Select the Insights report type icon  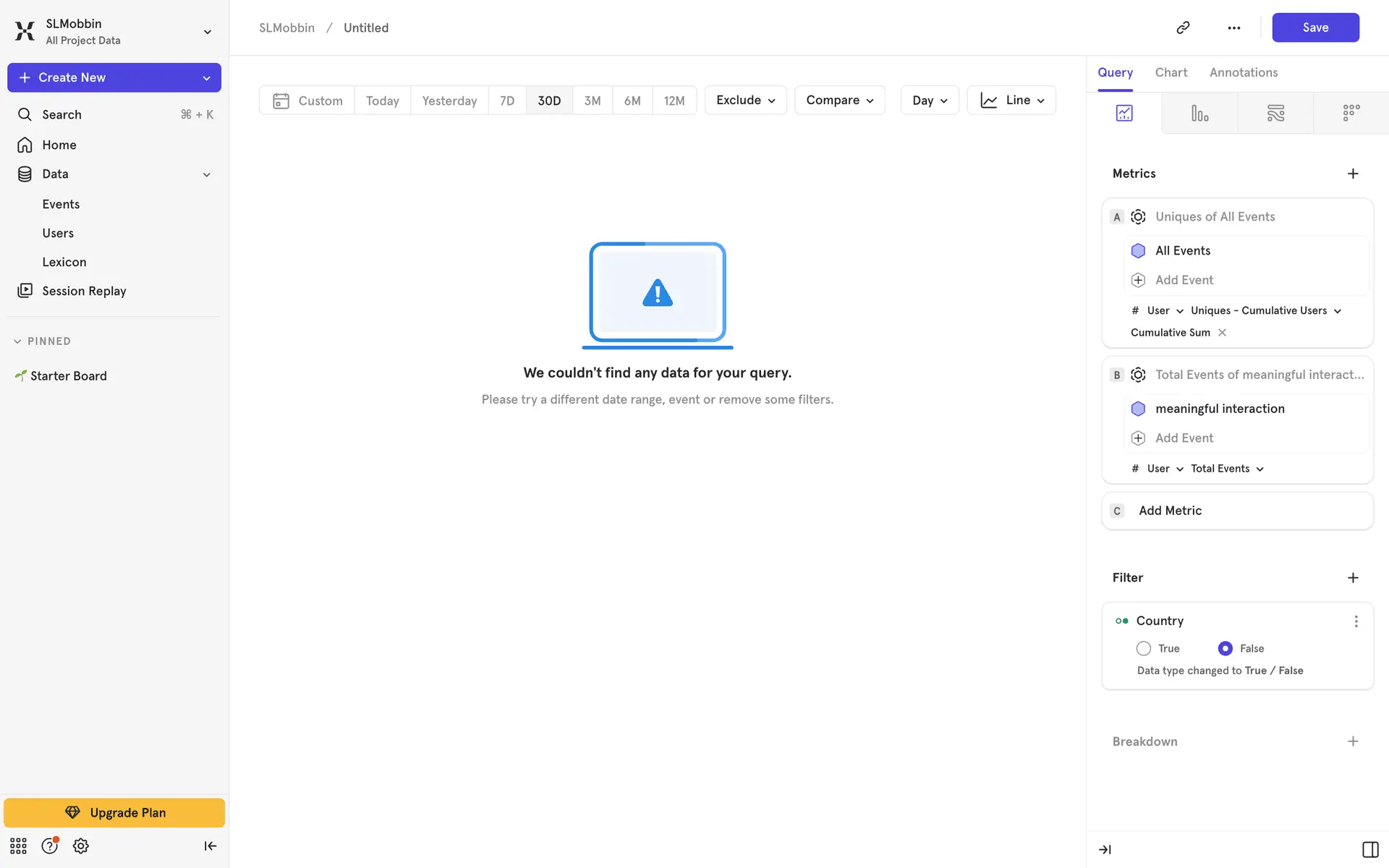1123,113
